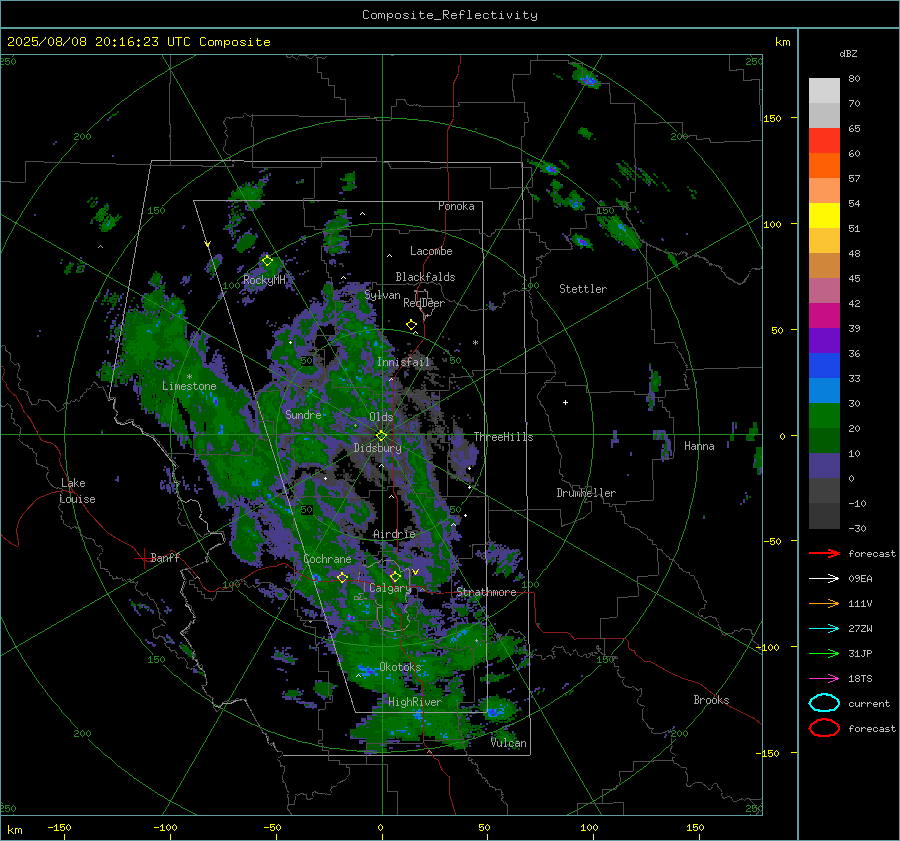Click the current legend label
Image resolution: width=900 pixels, height=841 pixels.
[869, 703]
